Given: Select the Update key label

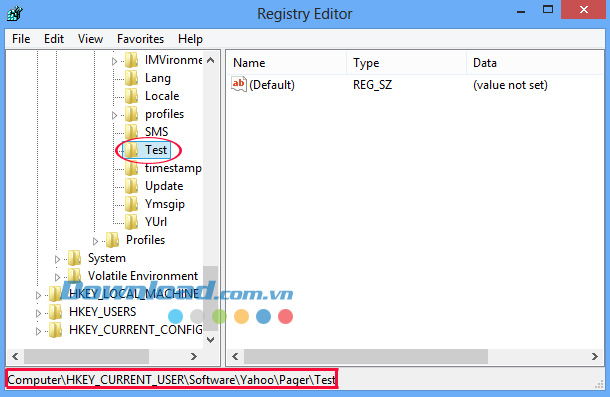Looking at the screenshot, I should pos(164,186).
